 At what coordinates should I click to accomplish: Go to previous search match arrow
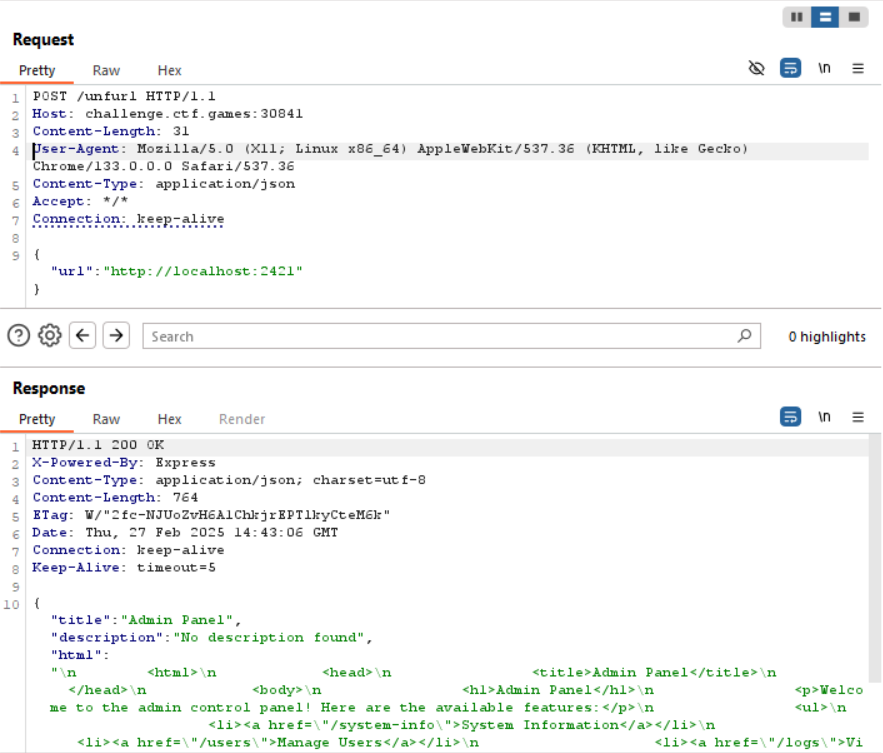tap(84, 336)
